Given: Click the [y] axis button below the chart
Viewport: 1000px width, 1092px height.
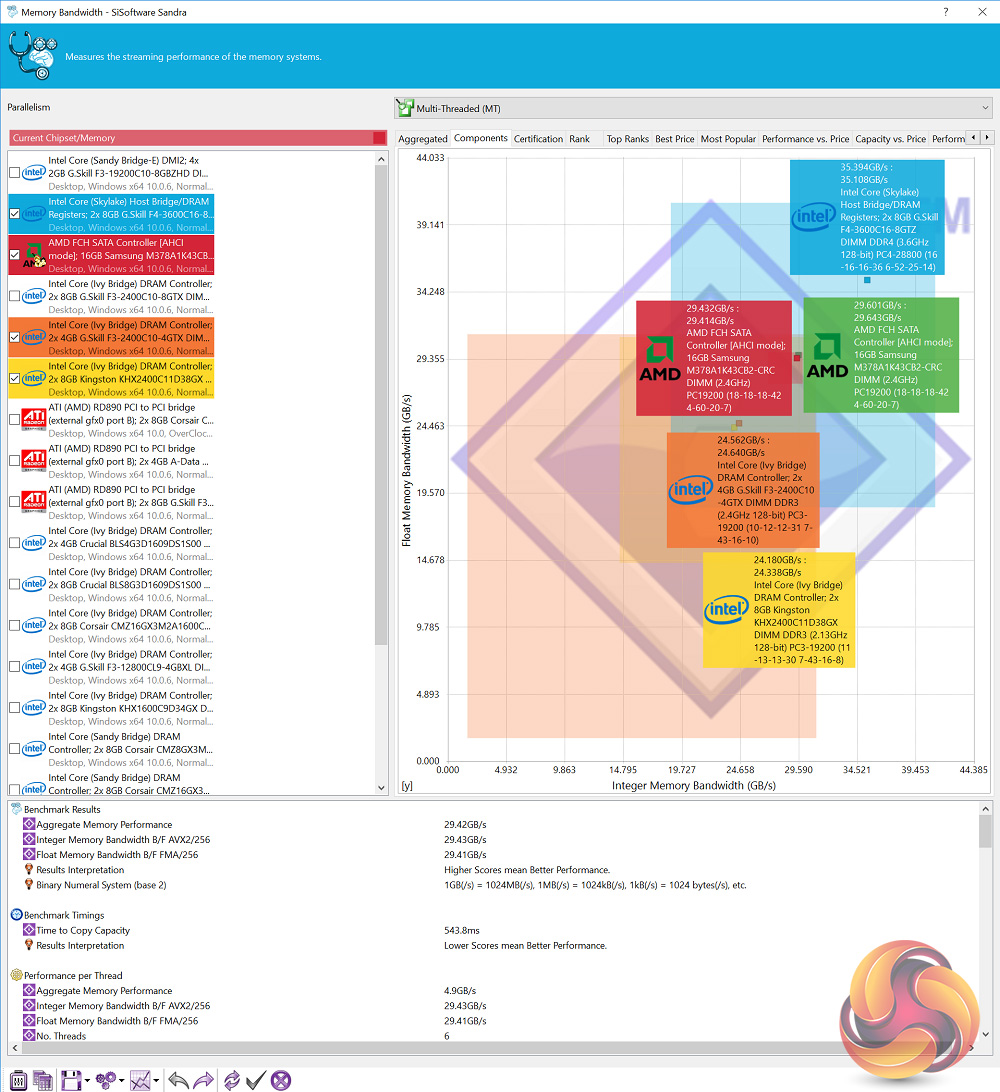Looking at the screenshot, I should coord(407,786).
